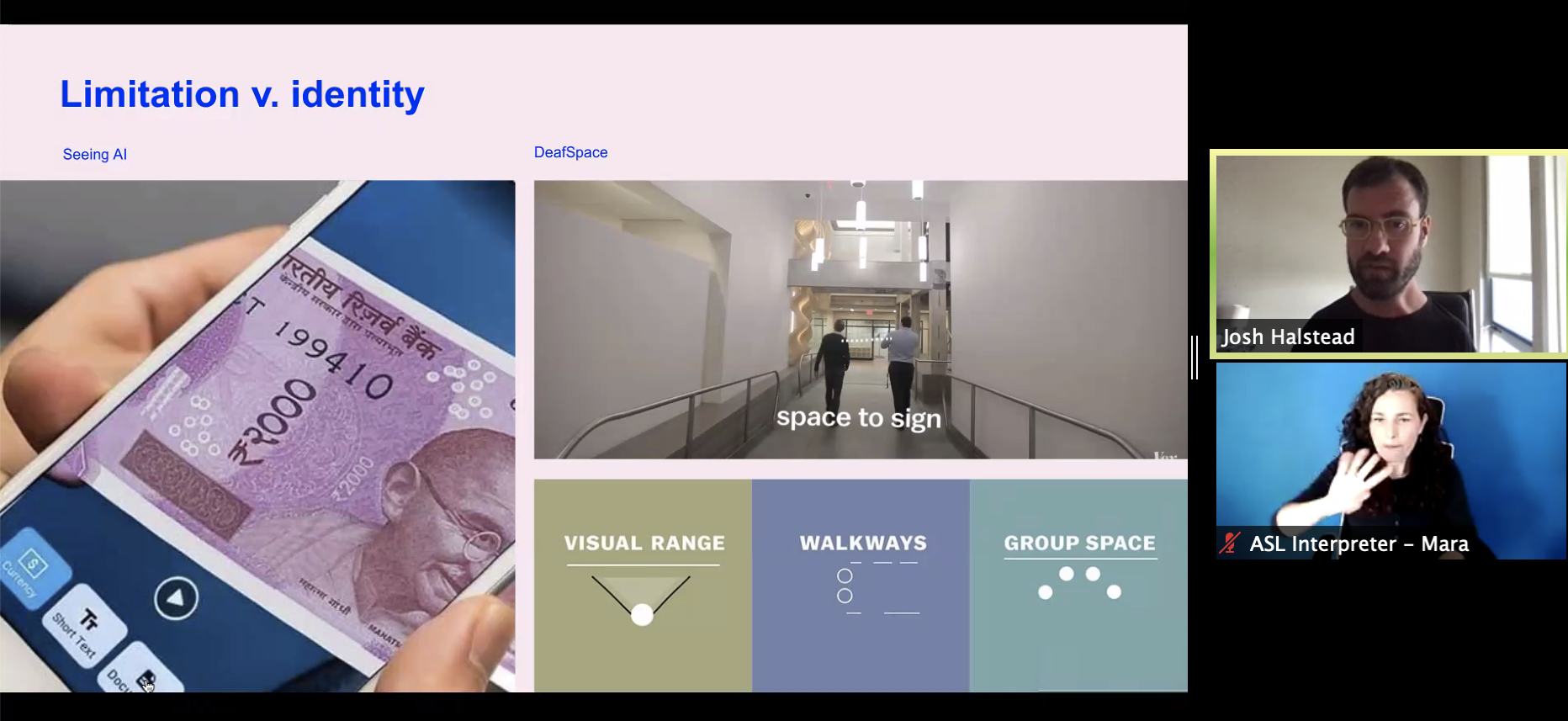Click the muted microphone icon beside ASL Interpreter
Image resolution: width=1568 pixels, height=721 pixels.
(x=1230, y=543)
